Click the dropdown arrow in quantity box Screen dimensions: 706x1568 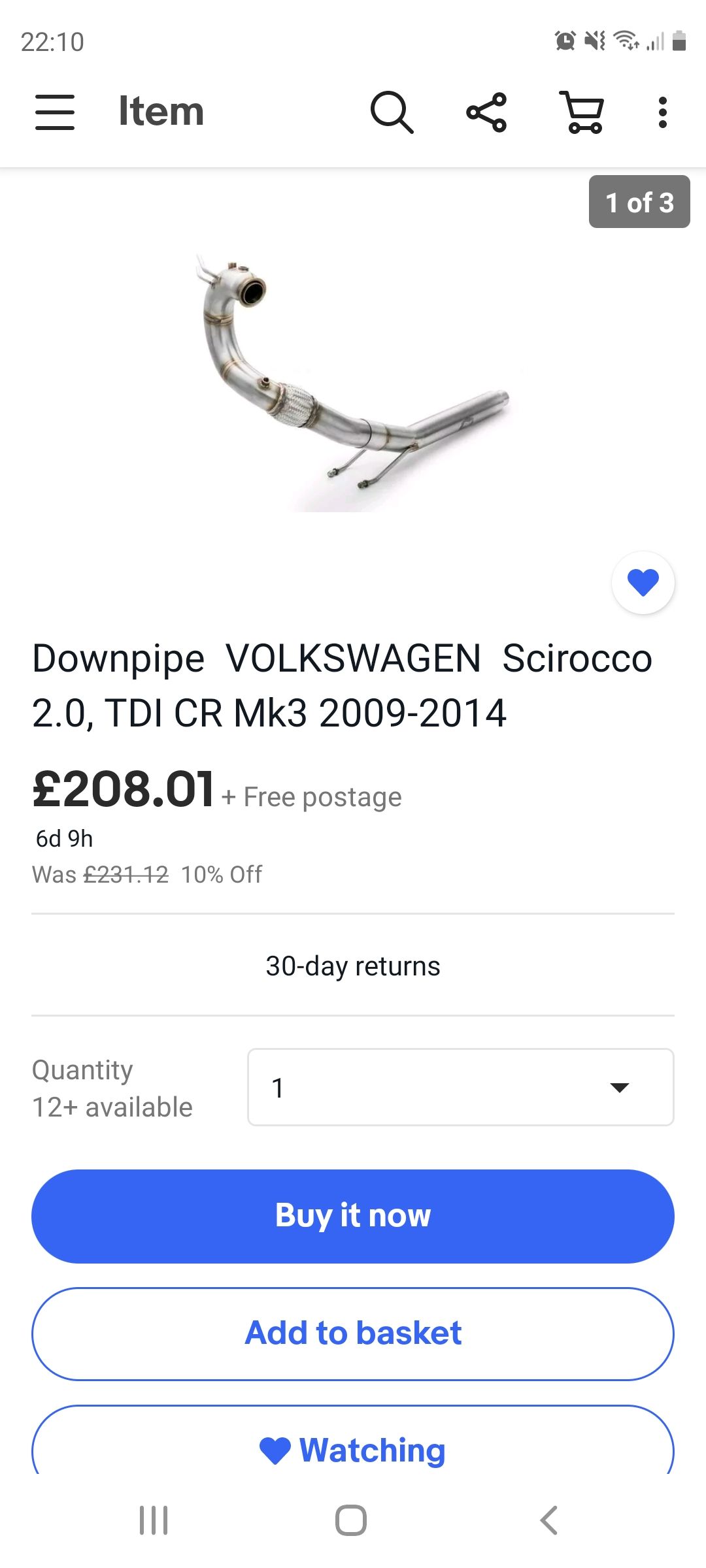pyautogui.click(x=619, y=1087)
